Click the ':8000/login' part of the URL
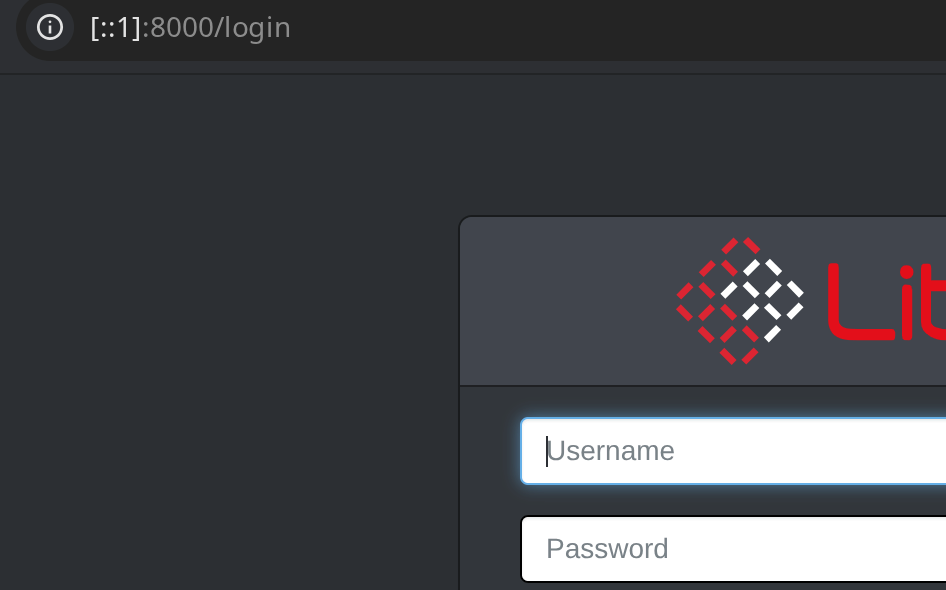This screenshot has height=590, width=946. [x=216, y=28]
